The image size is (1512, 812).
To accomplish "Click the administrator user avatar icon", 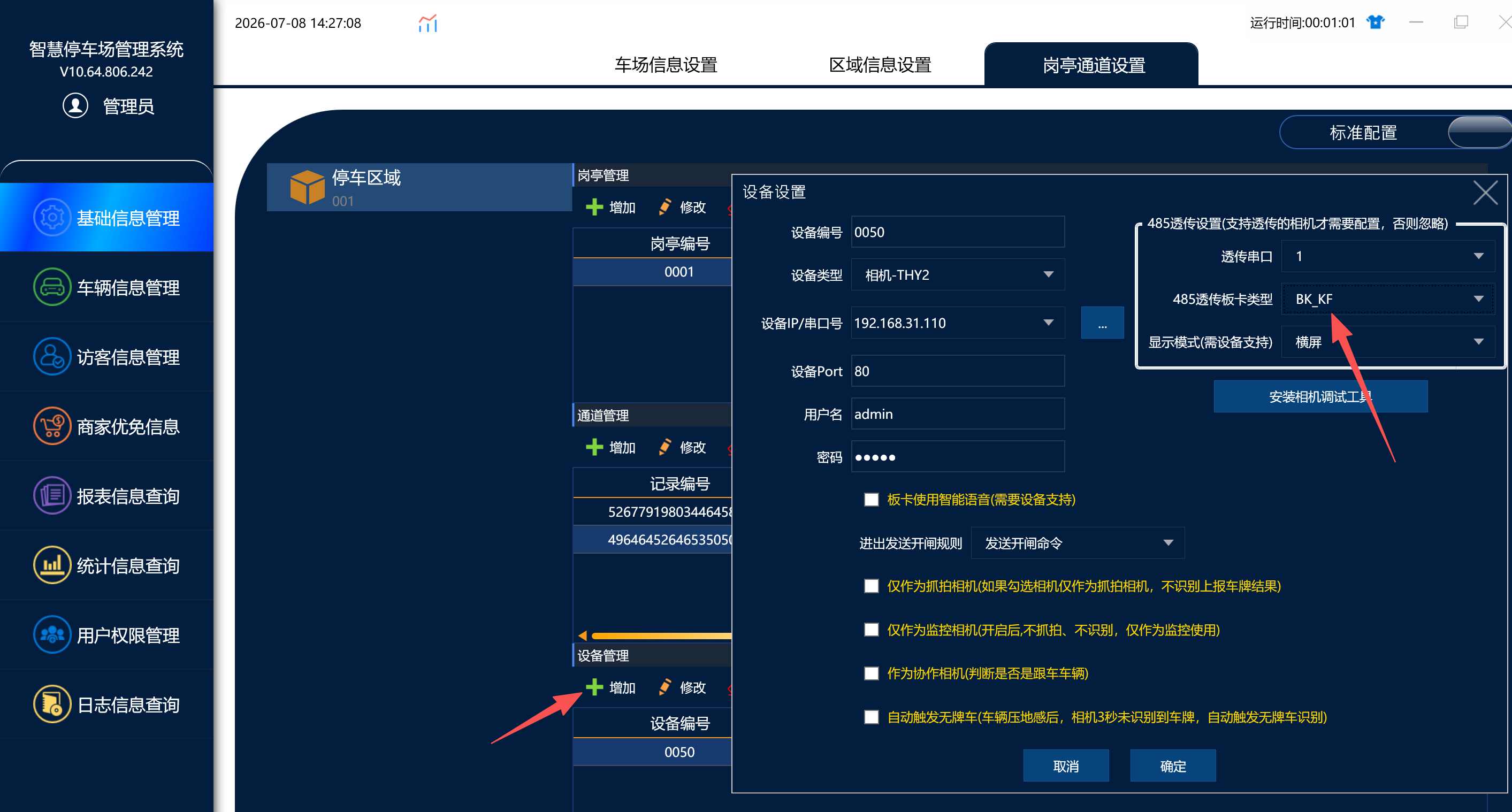I will coord(75,105).
